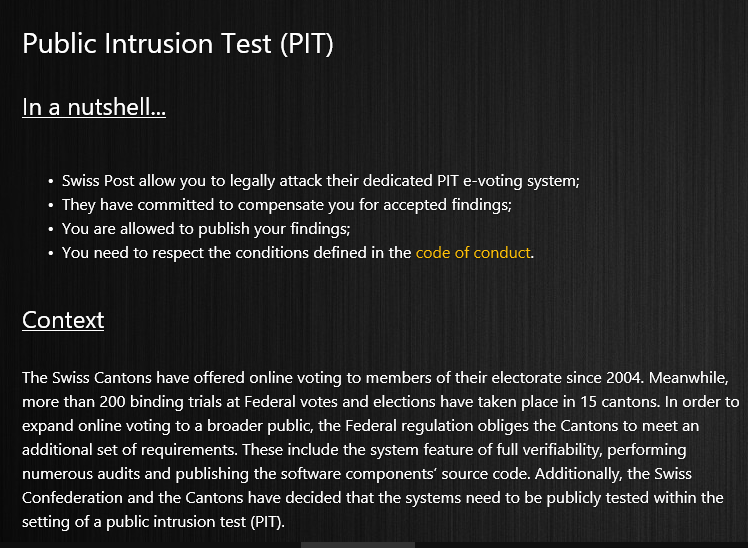This screenshot has width=748, height=548.
Task: Click the line starting 'more than 200 binding'
Action: [381, 402]
